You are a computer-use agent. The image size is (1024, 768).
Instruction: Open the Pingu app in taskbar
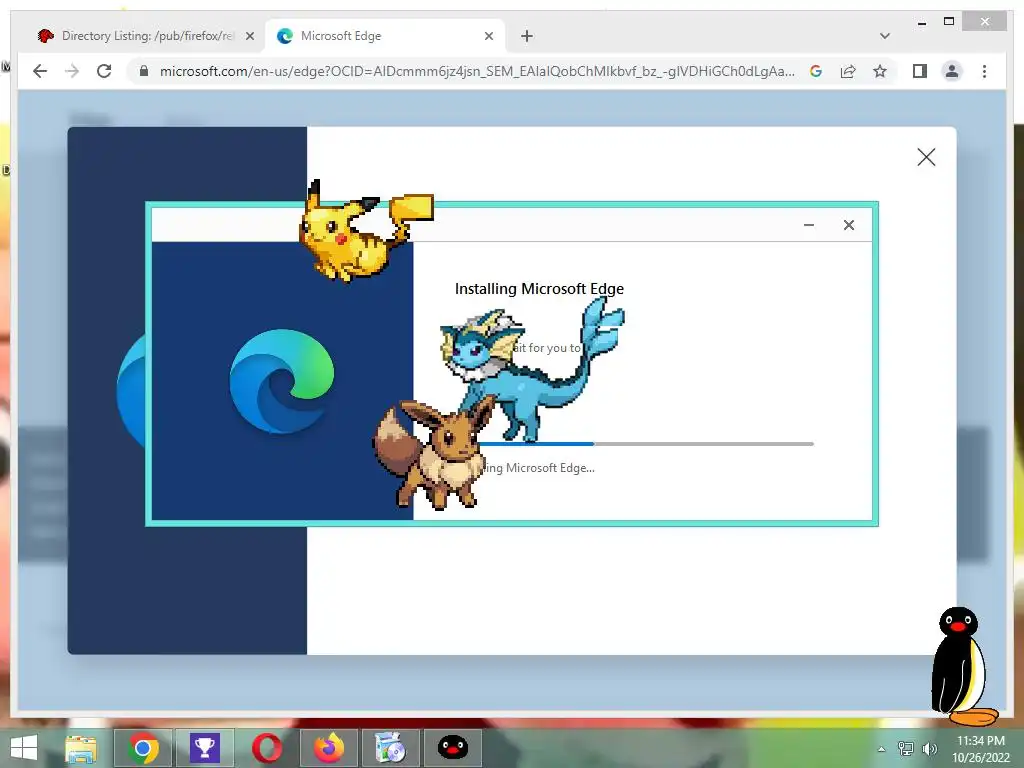(x=453, y=748)
